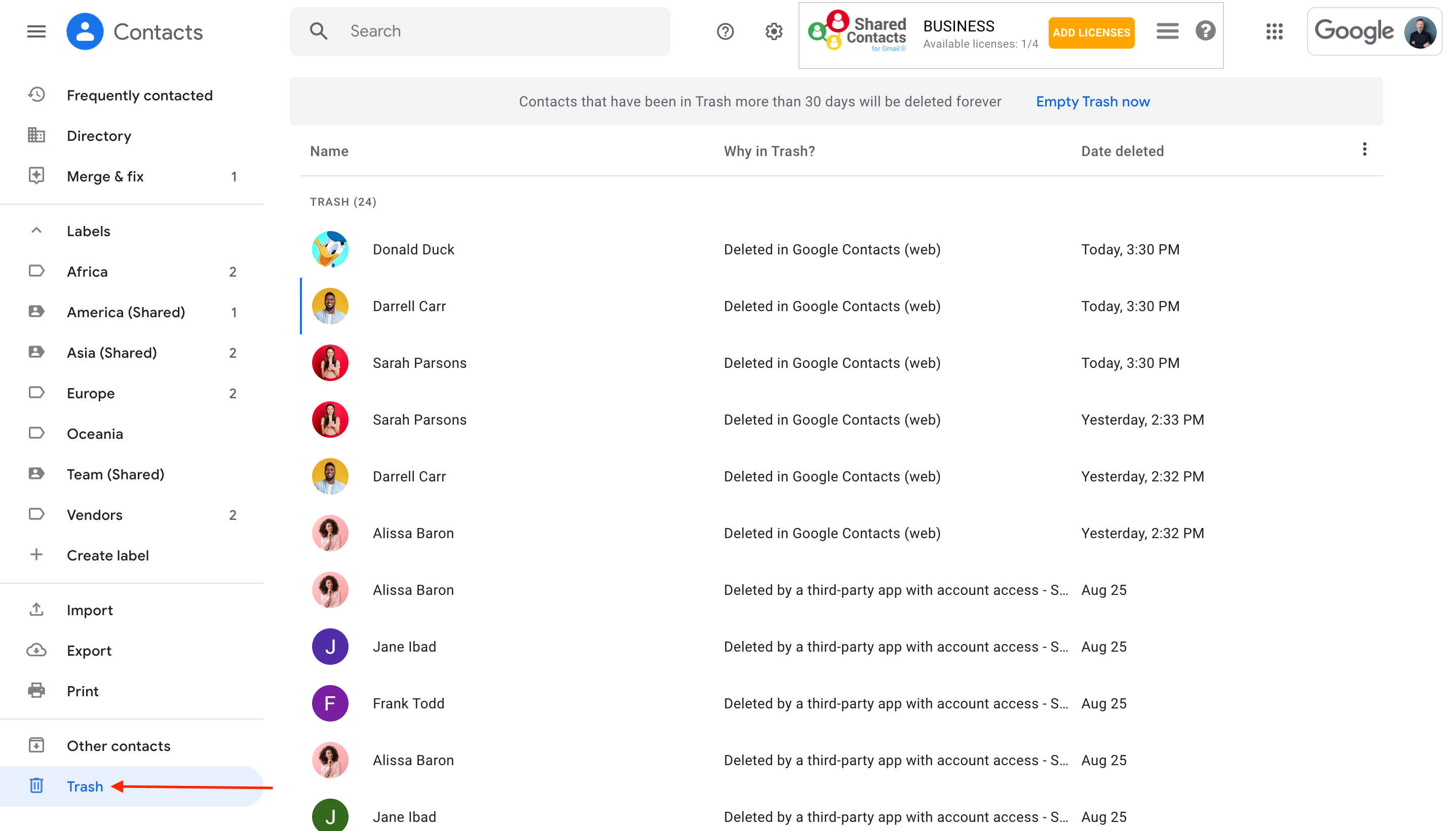1456x831 pixels.
Task: Click the ADD LICENSES button
Action: tap(1090, 32)
